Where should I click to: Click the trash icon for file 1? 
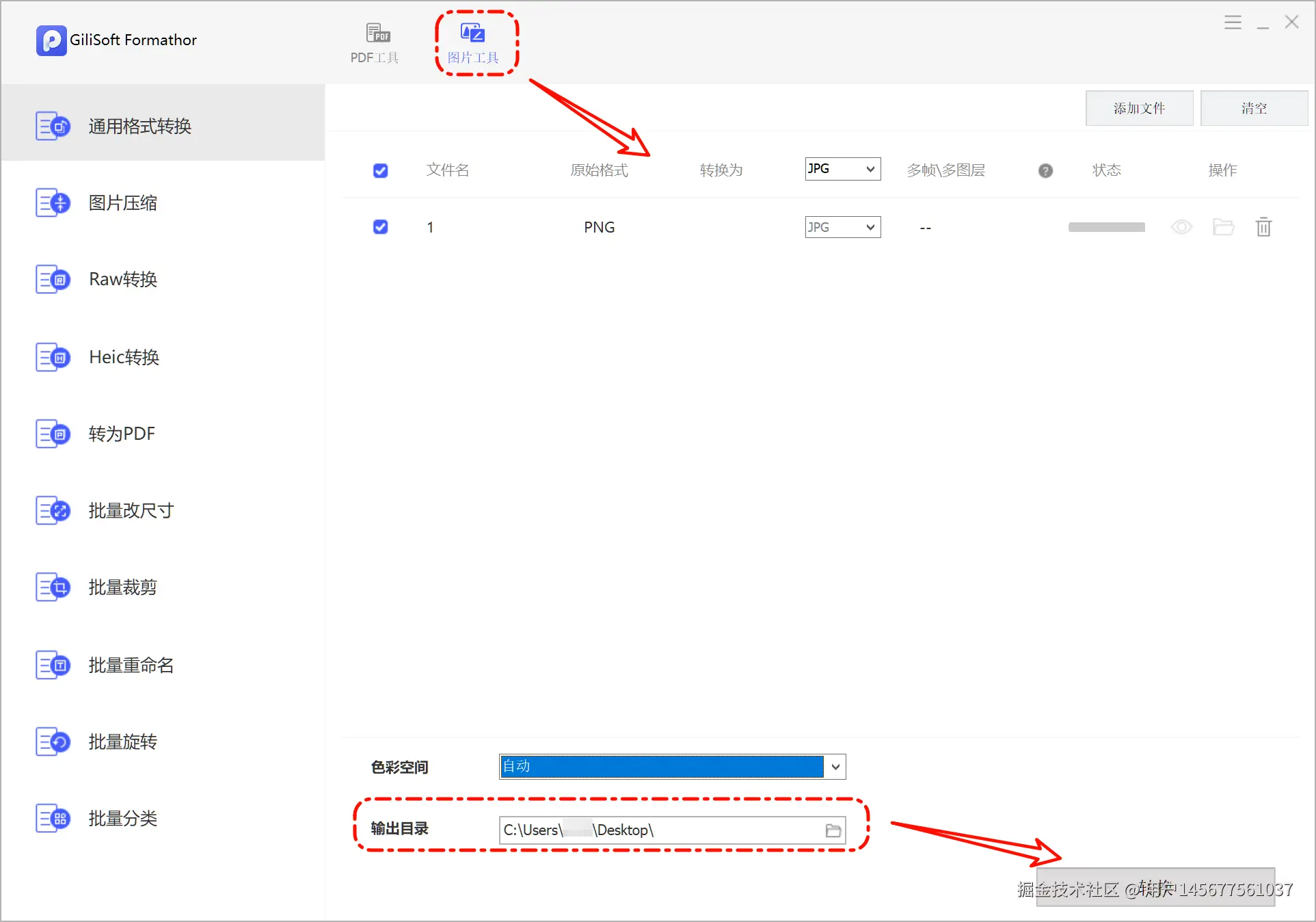click(x=1263, y=227)
